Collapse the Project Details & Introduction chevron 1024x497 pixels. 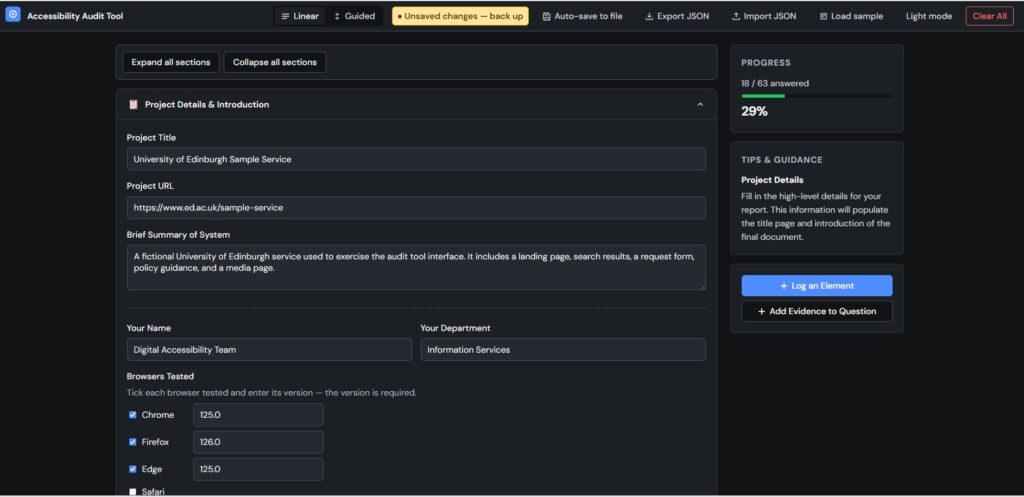click(x=700, y=104)
